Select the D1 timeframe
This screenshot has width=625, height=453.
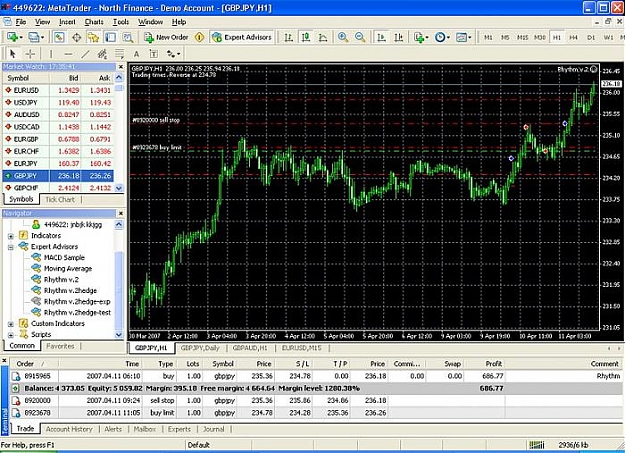coord(591,37)
